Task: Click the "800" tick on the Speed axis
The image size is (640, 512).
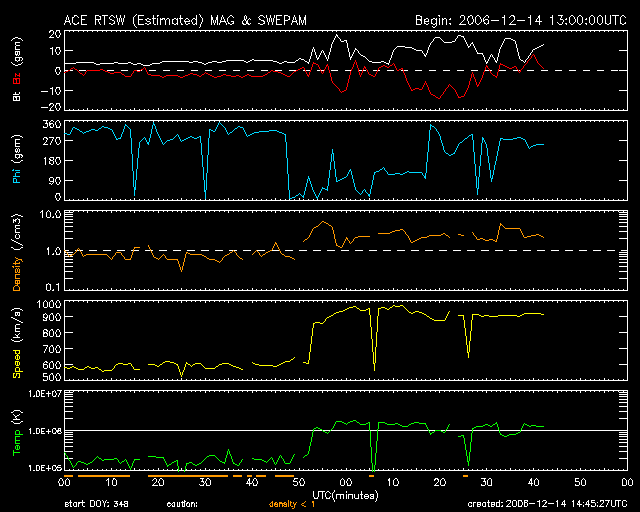Action: click(x=52, y=333)
